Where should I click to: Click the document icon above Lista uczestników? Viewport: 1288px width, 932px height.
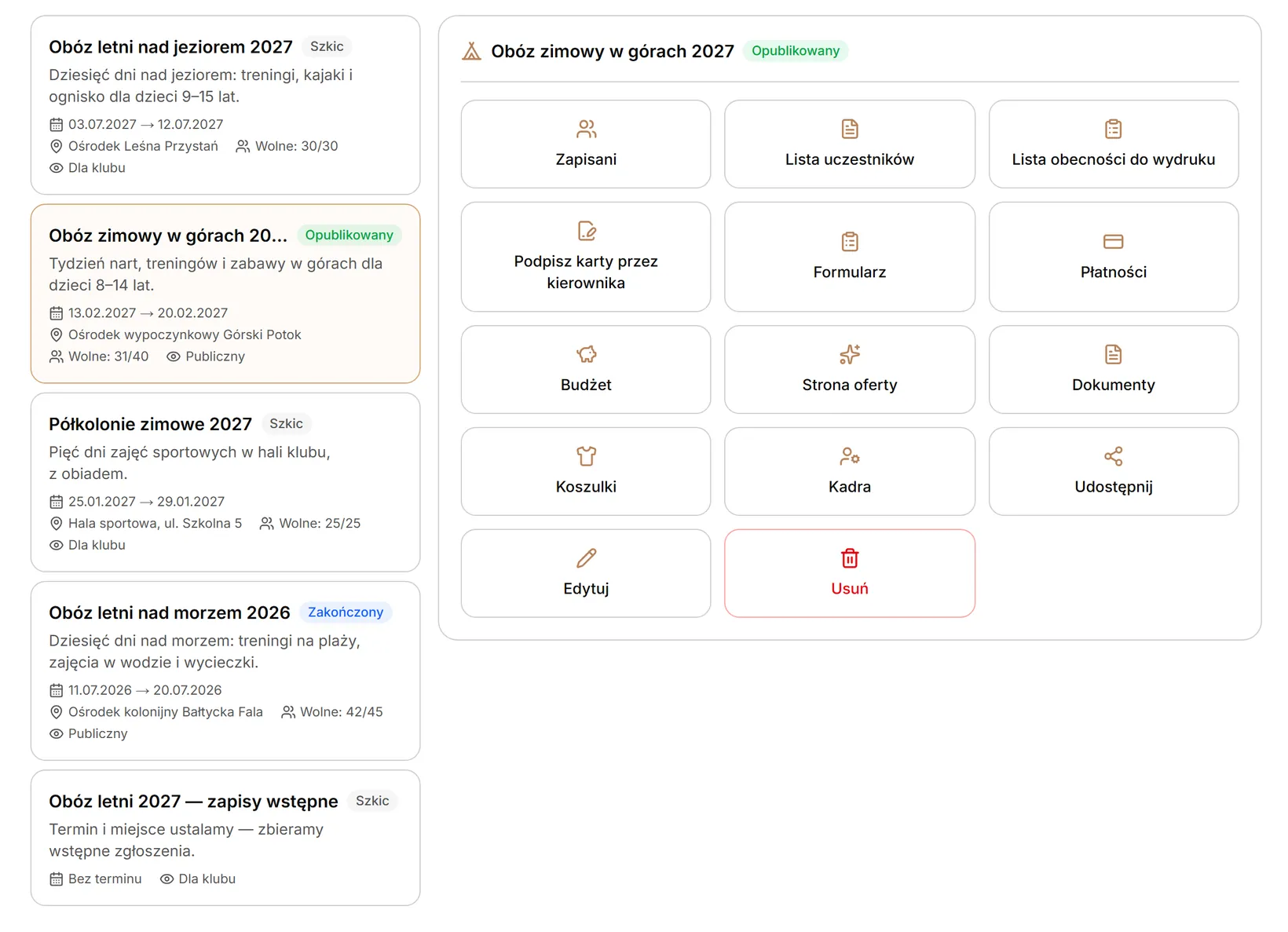[x=850, y=129]
